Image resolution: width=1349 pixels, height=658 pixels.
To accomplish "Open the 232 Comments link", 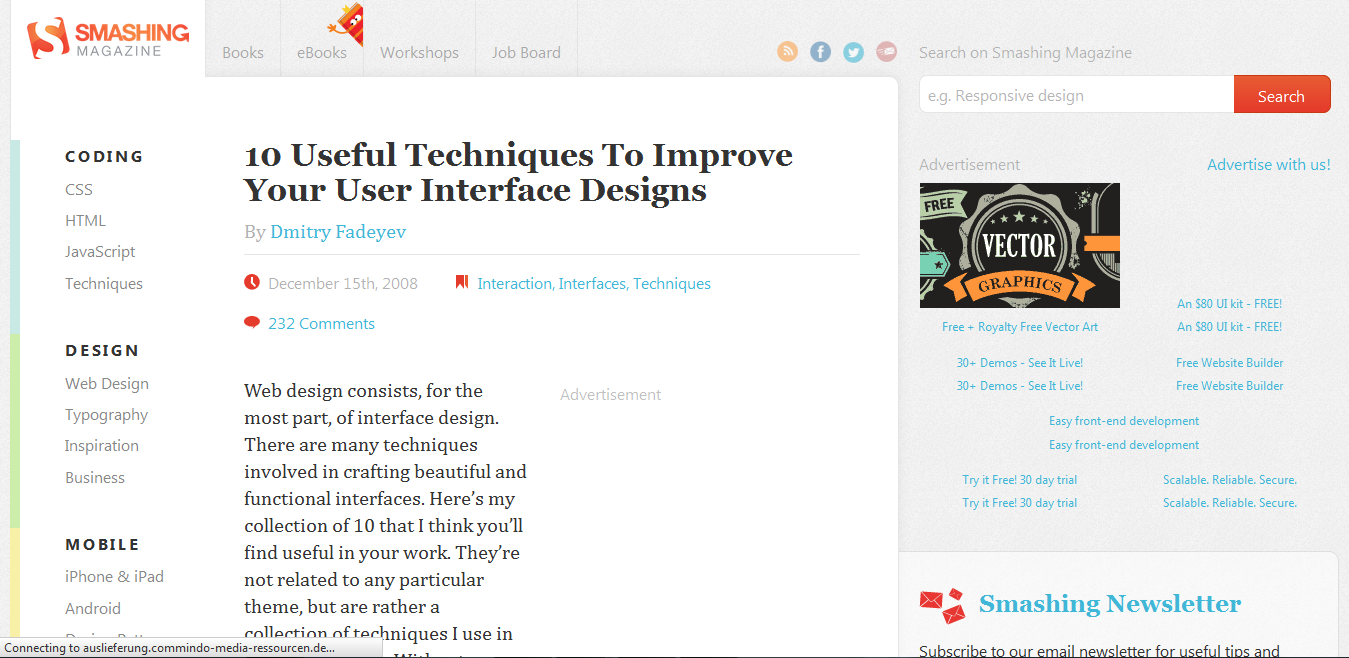I will [321, 322].
